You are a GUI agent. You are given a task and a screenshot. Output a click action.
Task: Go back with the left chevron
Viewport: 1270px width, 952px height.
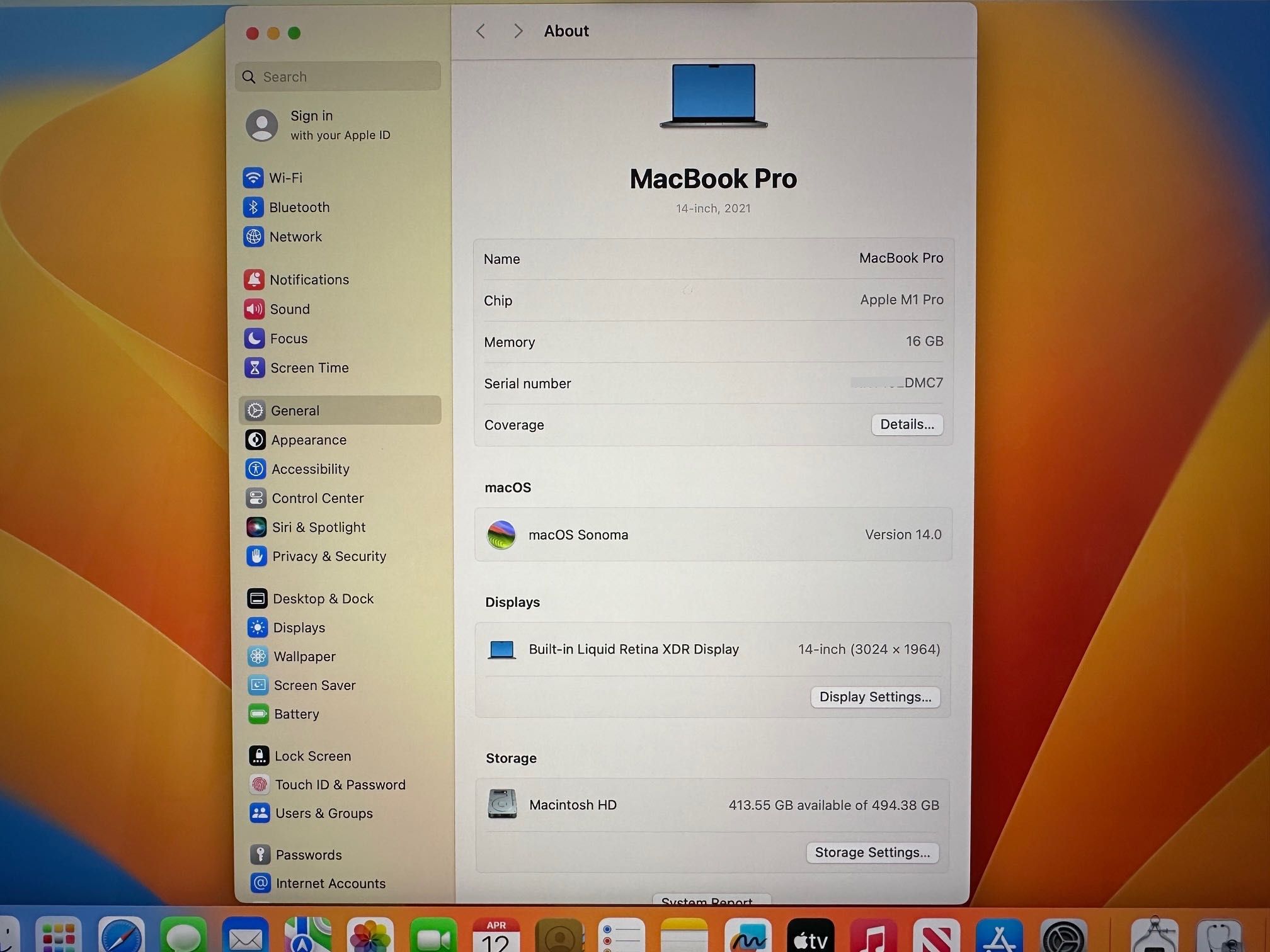pos(481,31)
